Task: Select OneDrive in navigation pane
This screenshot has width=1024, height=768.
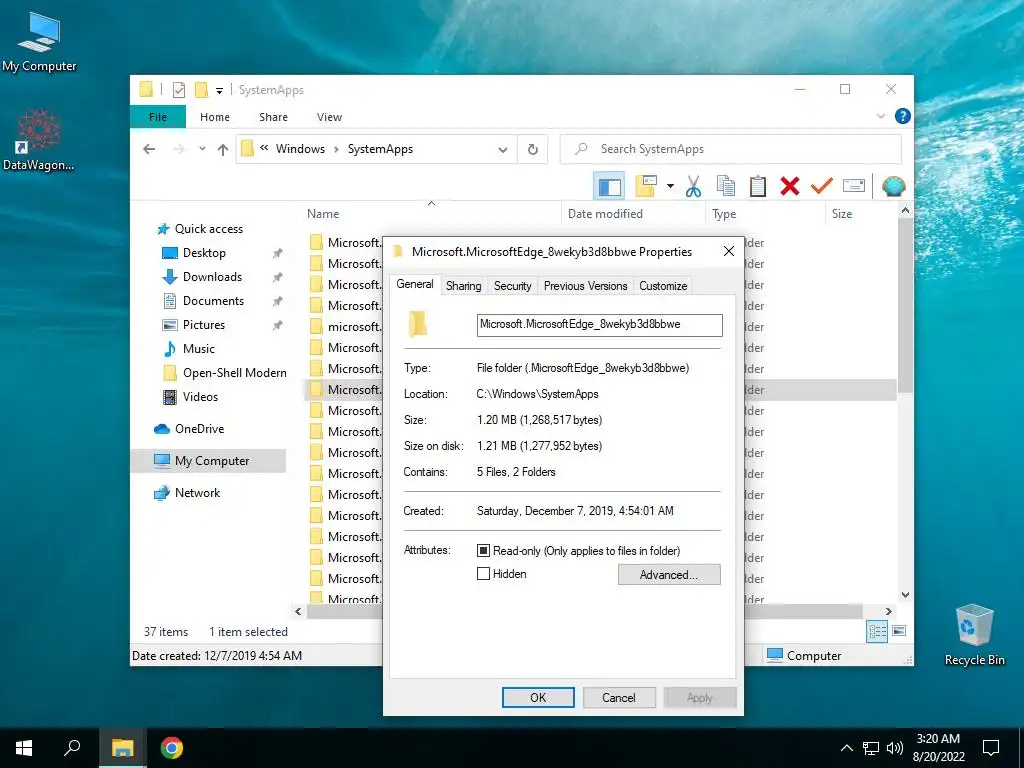Action: point(199,429)
